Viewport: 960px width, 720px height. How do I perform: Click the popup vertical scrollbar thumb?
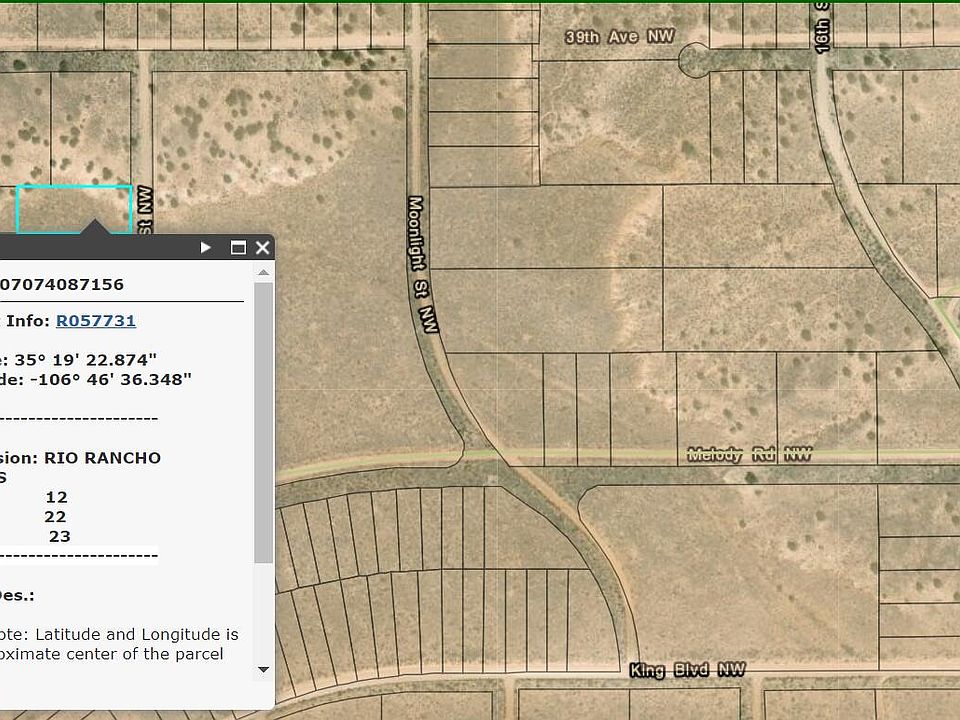pos(264,420)
